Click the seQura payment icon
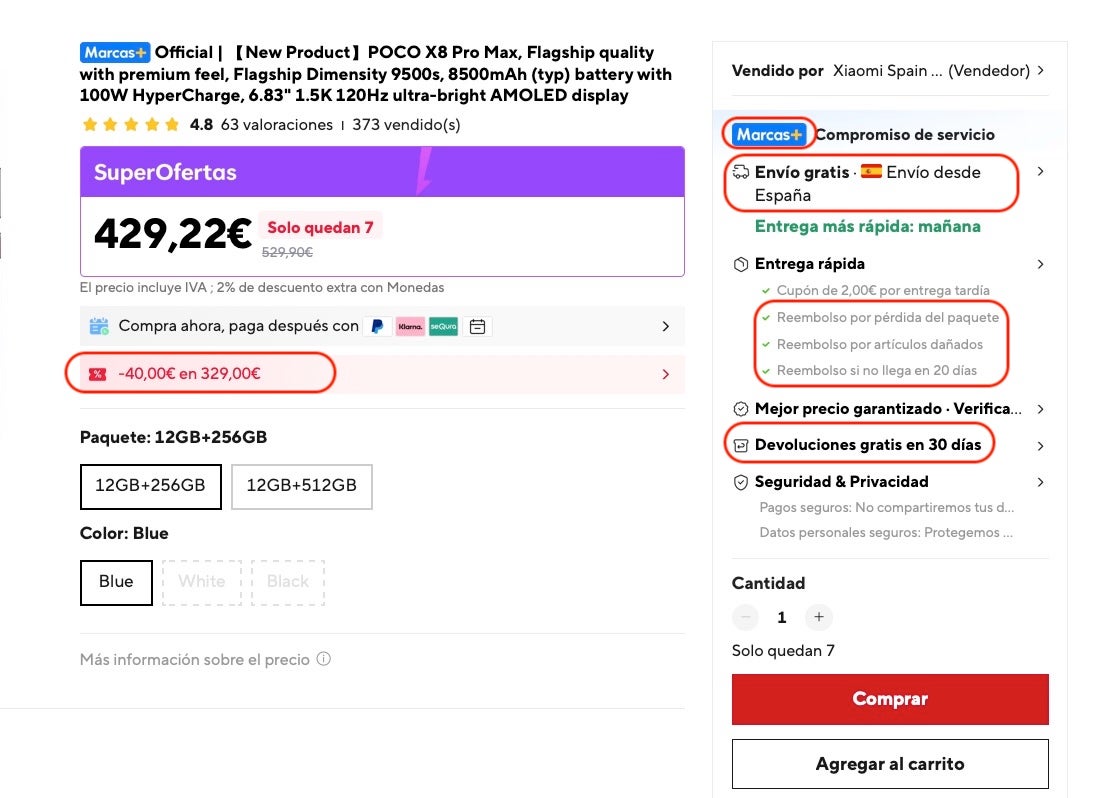The image size is (1095, 798). tap(443, 326)
